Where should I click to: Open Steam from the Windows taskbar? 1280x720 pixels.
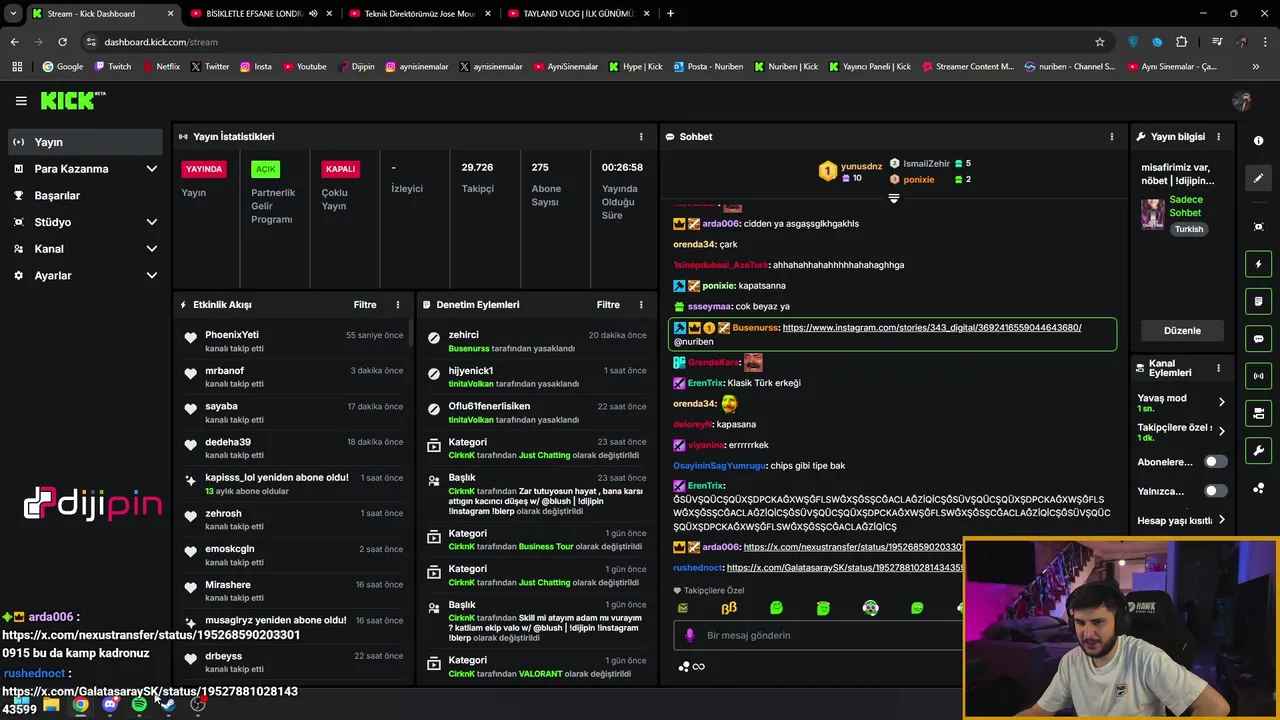coord(168,704)
